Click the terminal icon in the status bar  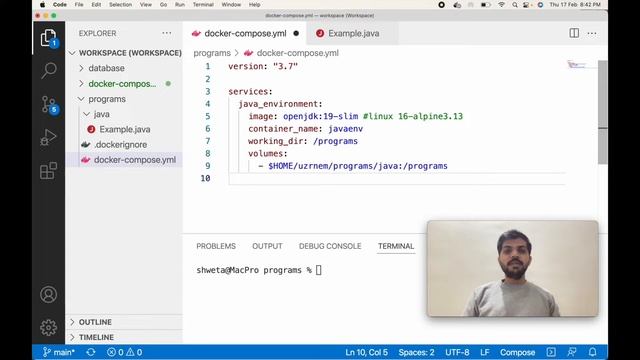coord(551,352)
